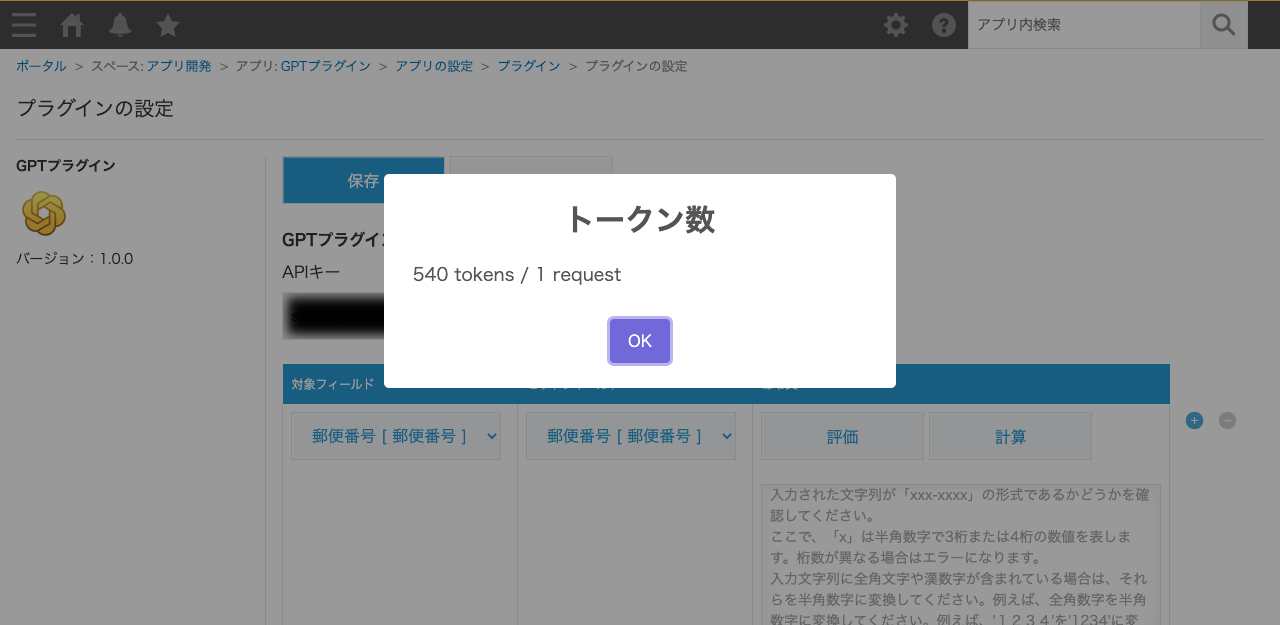Select the 計算 calculation mode
This screenshot has width=1280, height=625.
pyautogui.click(x=1010, y=436)
